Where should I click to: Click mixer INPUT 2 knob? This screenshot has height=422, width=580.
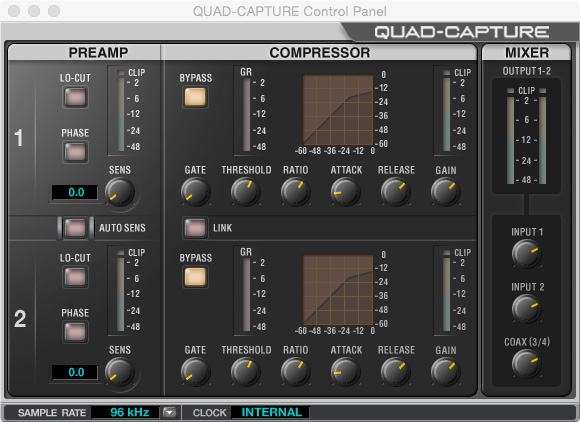tap(526, 308)
